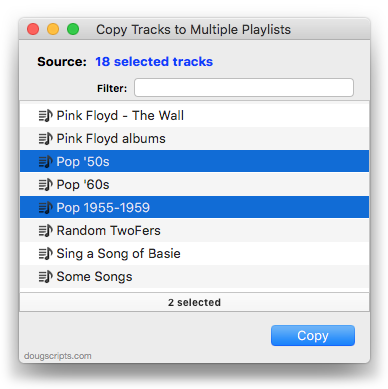Choose the Pink Floyd albums playlist row
The width and height of the screenshot is (388, 389).
click(194, 139)
